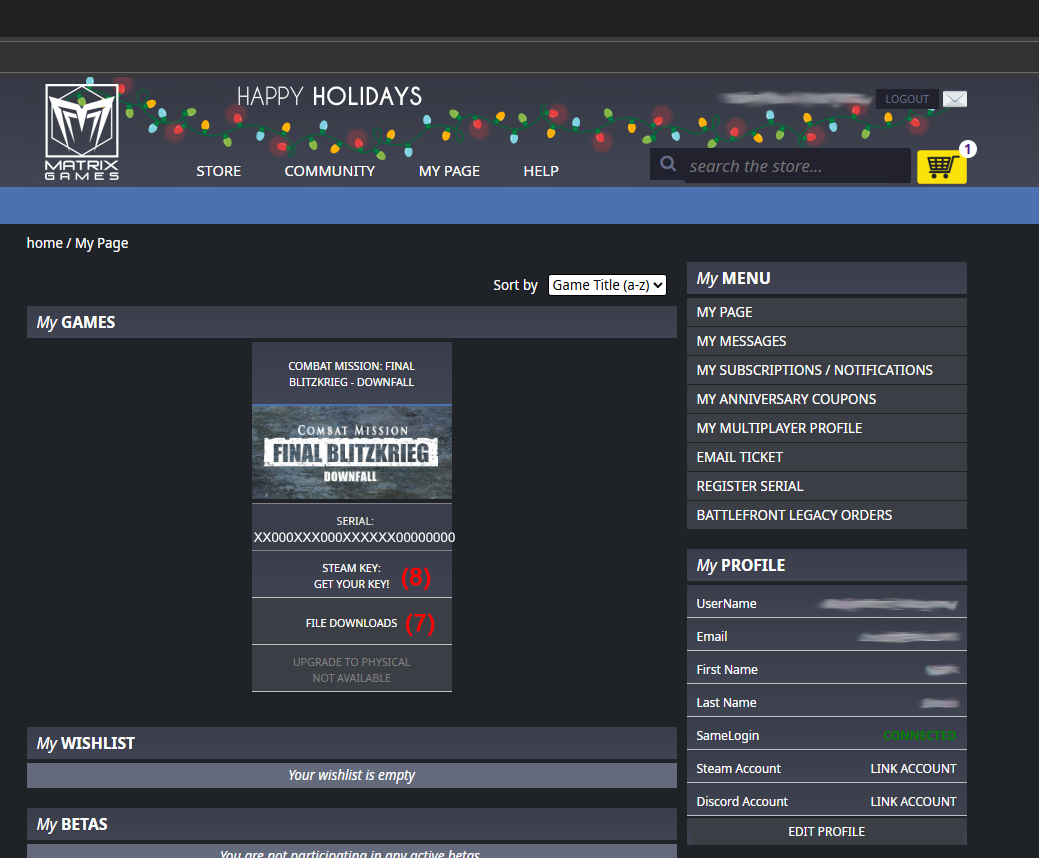The width and height of the screenshot is (1039, 858).
Task: Open MY ANNIVERSARY COUPONS
Action: [786, 399]
